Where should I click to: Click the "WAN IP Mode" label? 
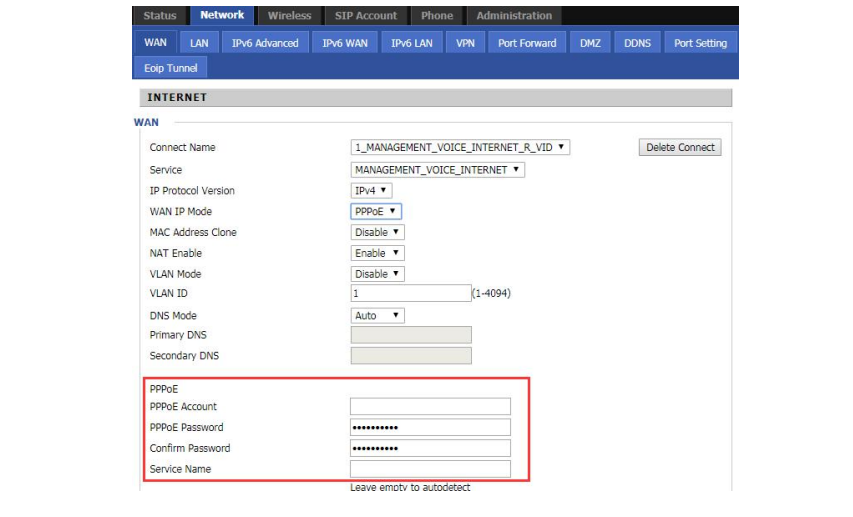181,212
